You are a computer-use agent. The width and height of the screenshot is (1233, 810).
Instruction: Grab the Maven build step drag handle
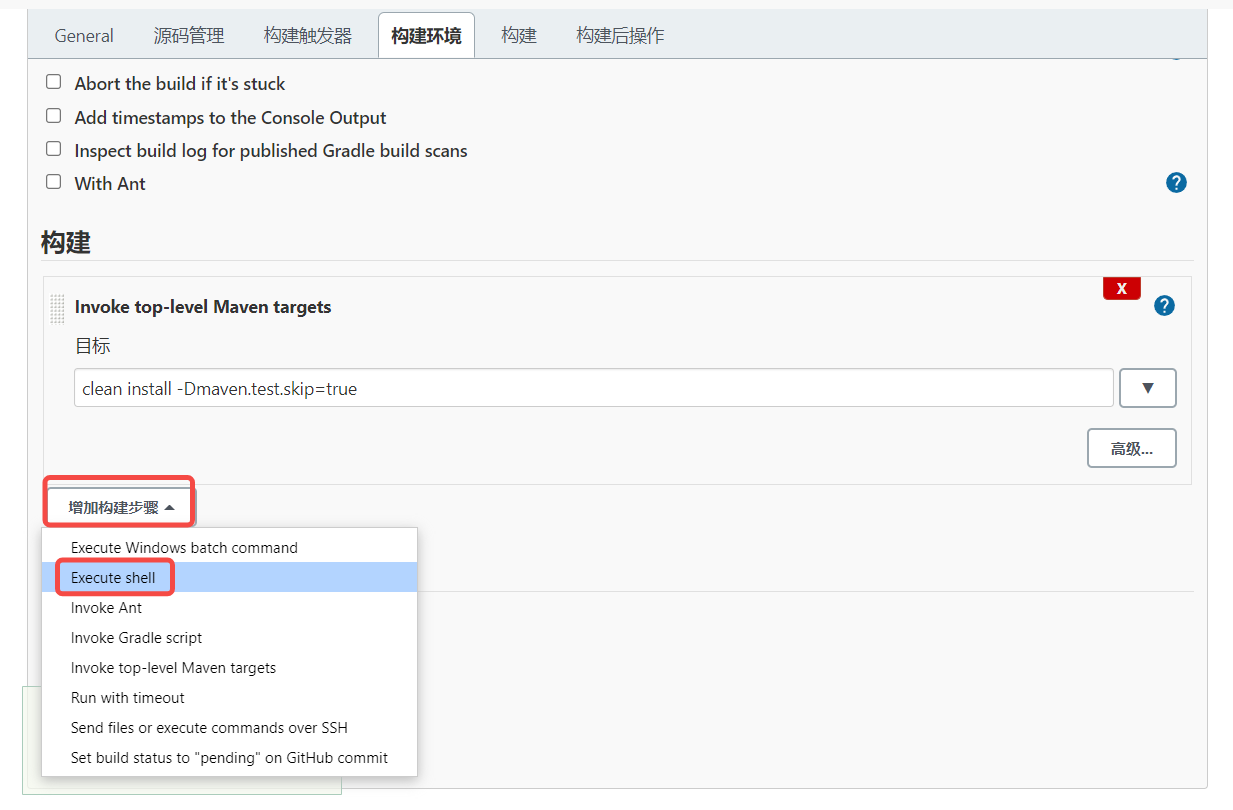(x=57, y=309)
